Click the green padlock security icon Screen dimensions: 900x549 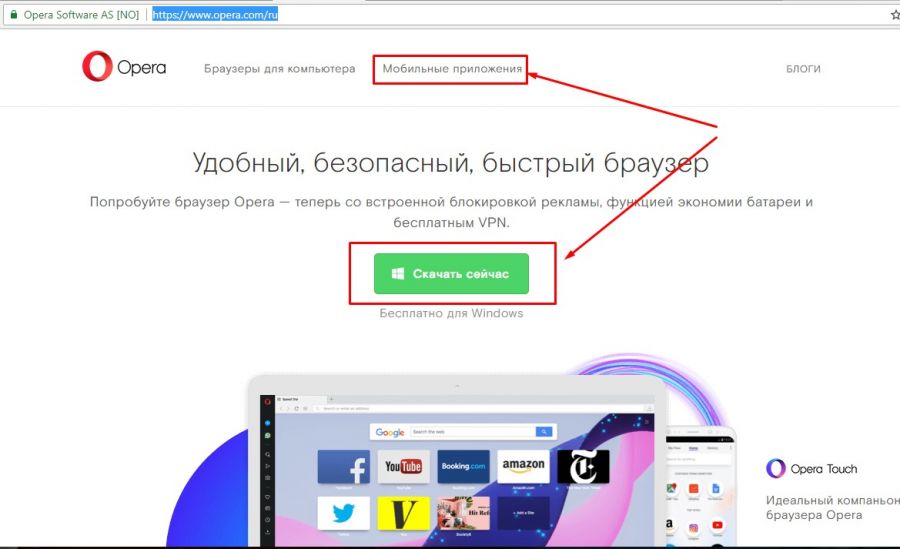14,14
